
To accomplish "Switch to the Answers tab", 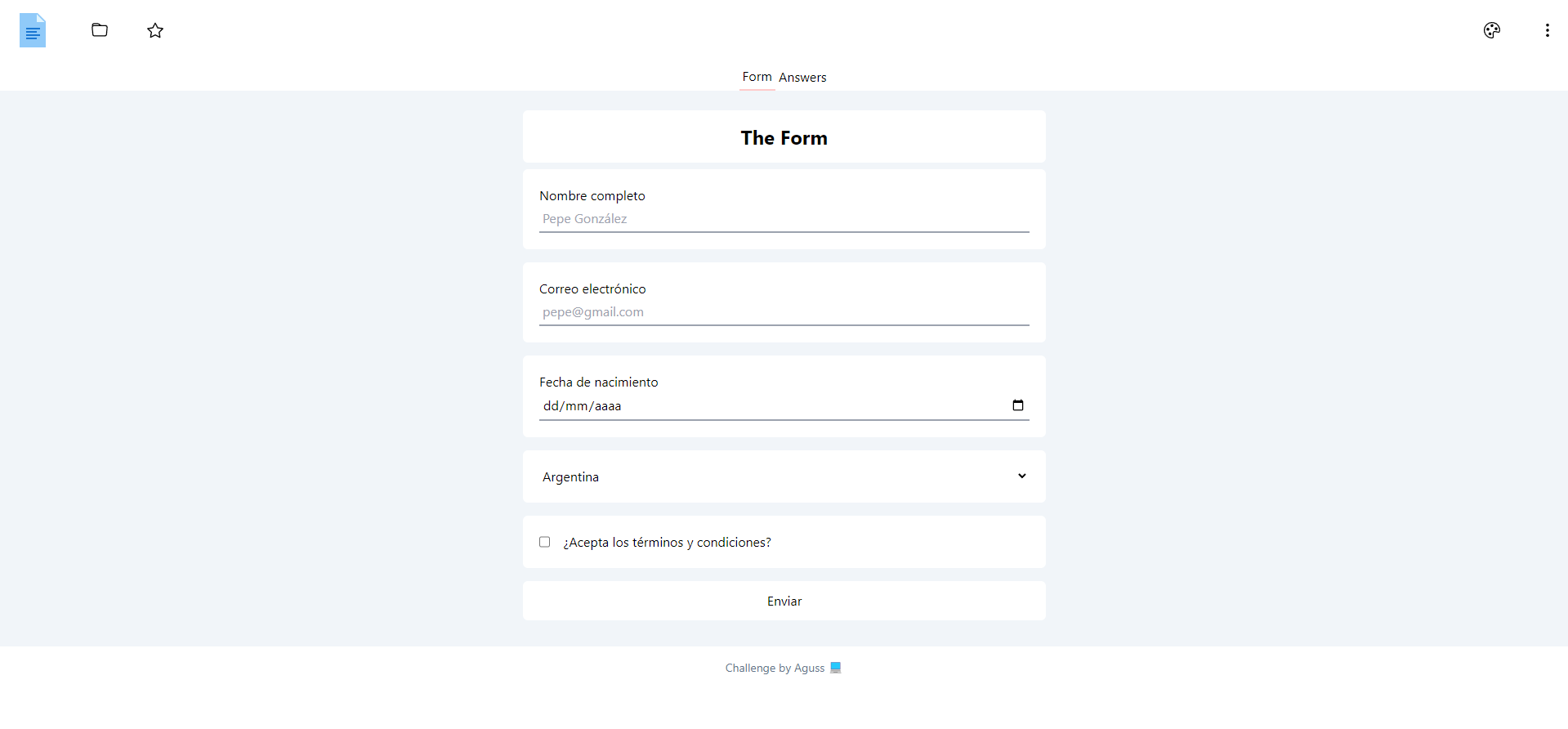I will (802, 78).
